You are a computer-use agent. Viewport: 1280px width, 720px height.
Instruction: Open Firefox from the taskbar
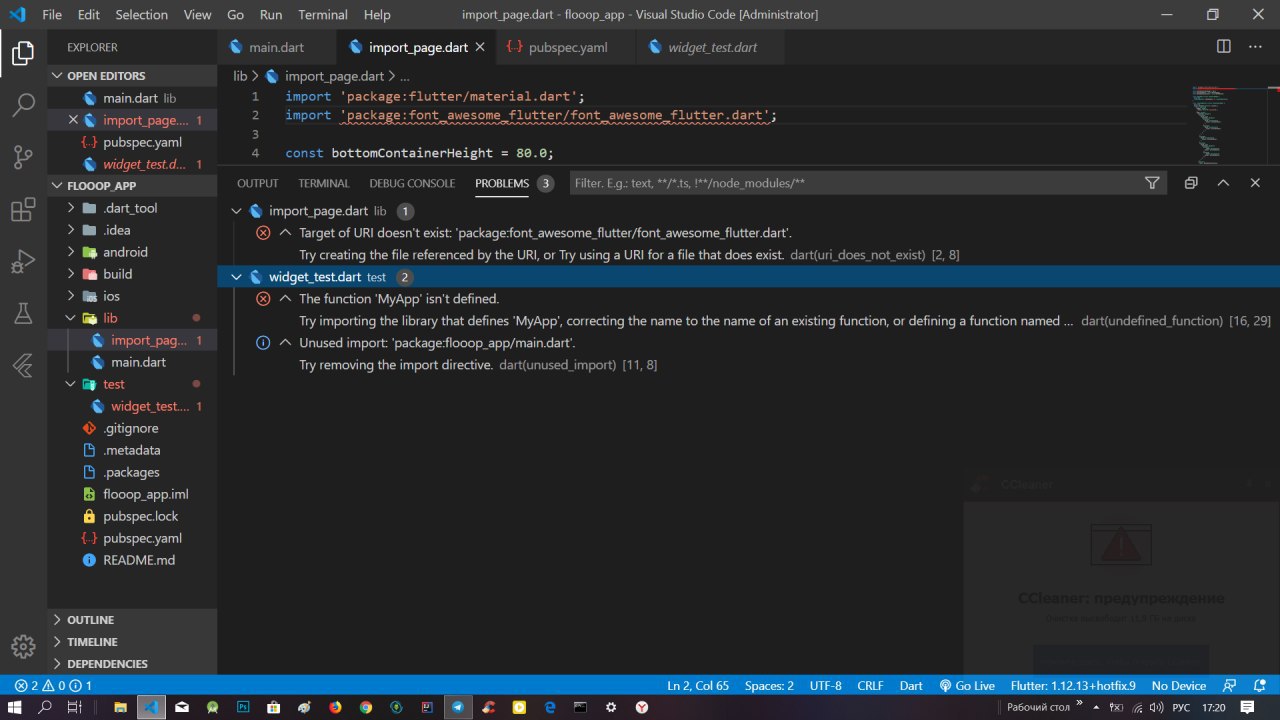click(x=335, y=707)
